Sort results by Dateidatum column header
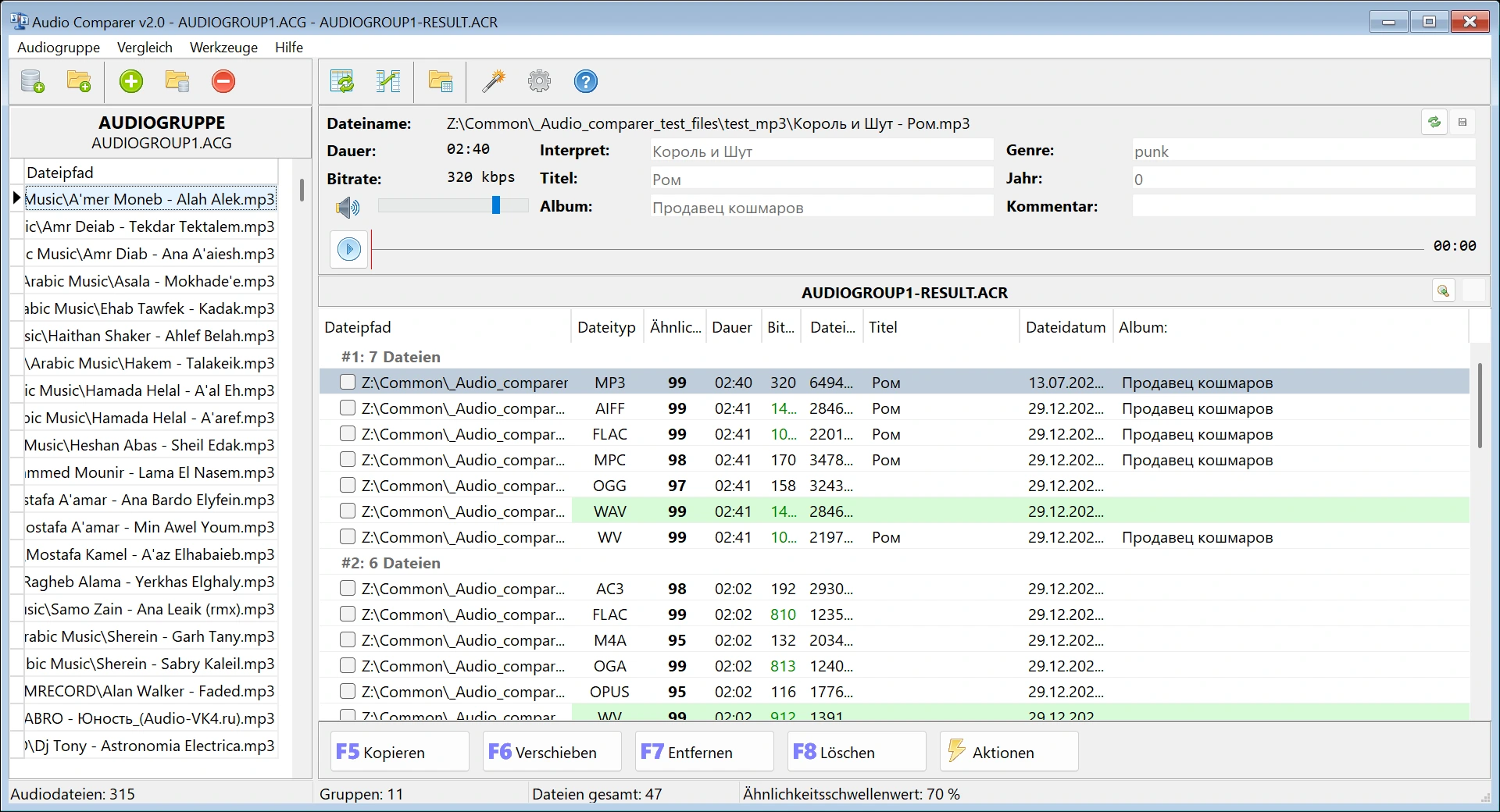Image resolution: width=1500 pixels, height=812 pixels. click(x=1066, y=327)
